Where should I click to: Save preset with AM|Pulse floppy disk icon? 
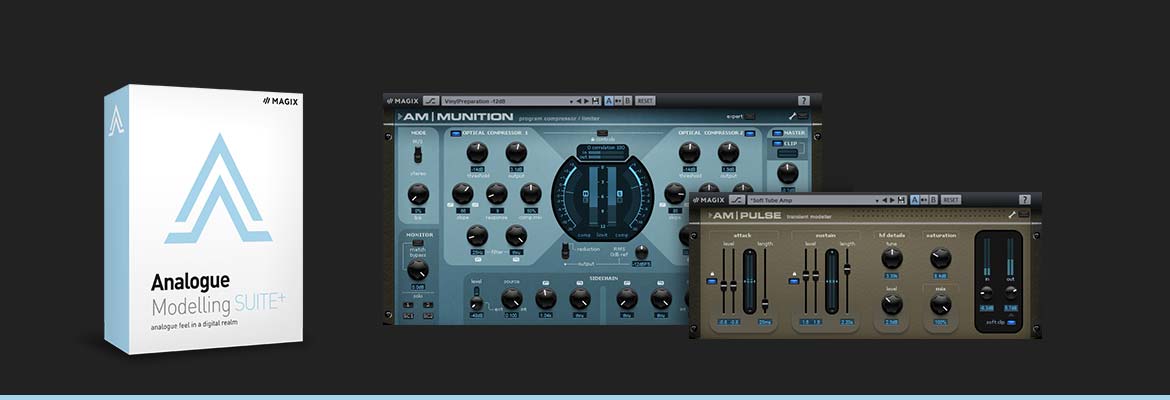click(x=901, y=200)
